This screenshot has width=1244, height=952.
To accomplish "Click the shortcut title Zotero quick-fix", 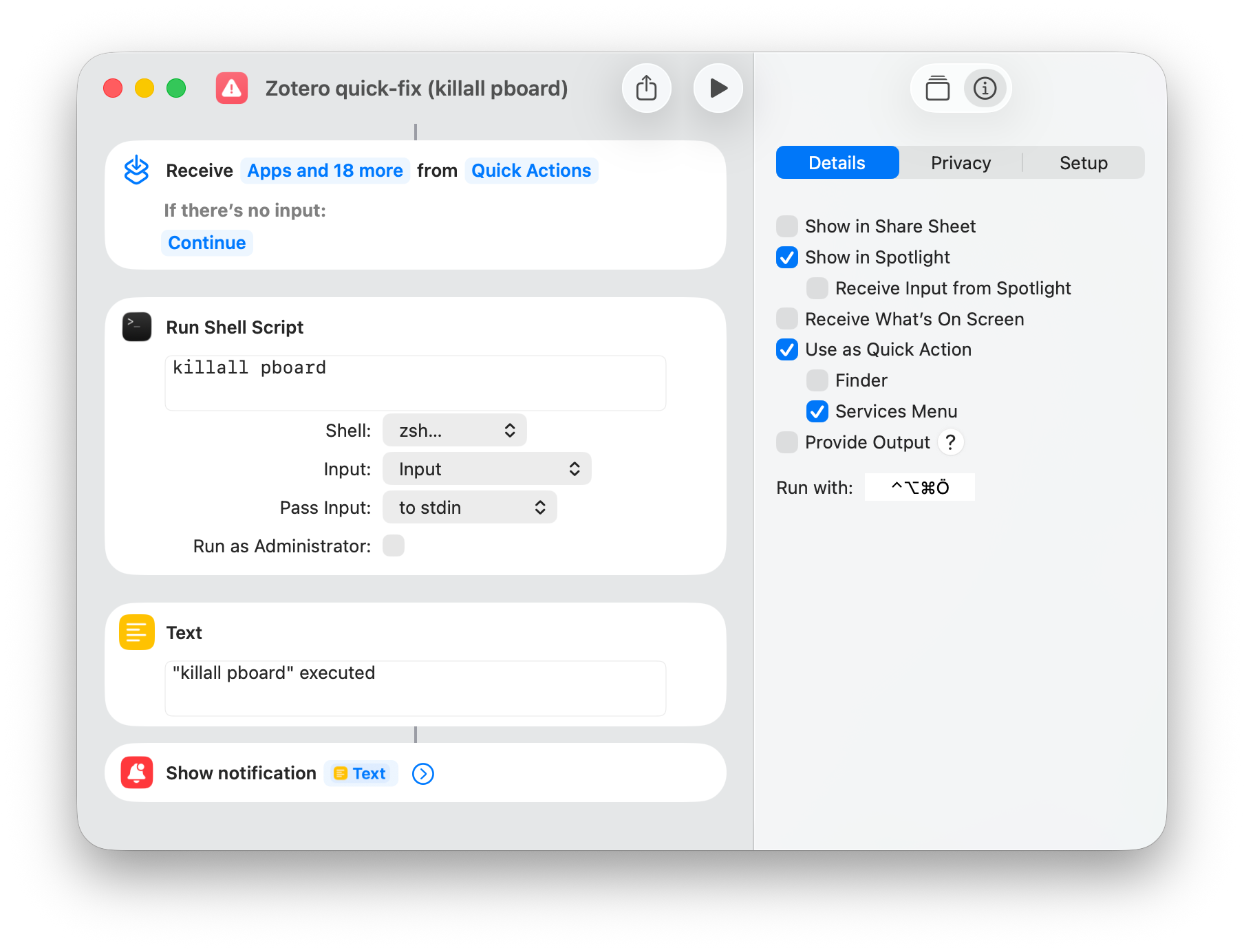I will (x=417, y=89).
